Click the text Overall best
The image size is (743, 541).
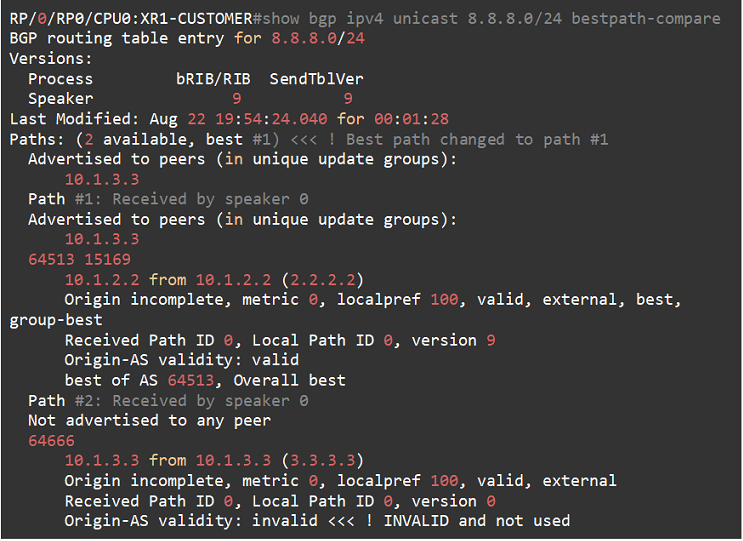(x=289, y=380)
